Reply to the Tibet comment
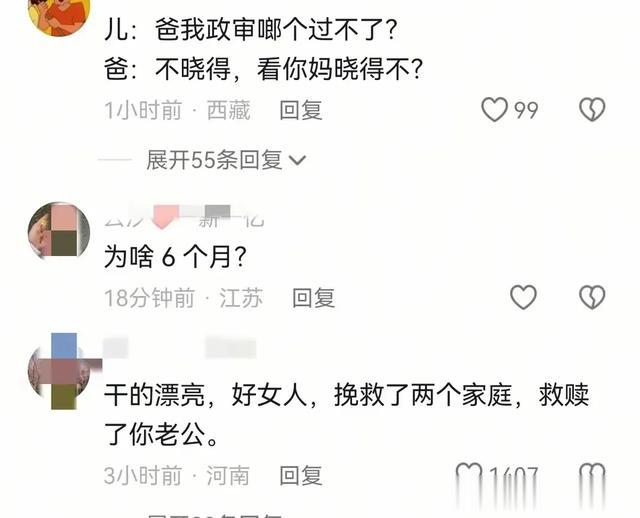Screen dimensions: 640x518 301,110
